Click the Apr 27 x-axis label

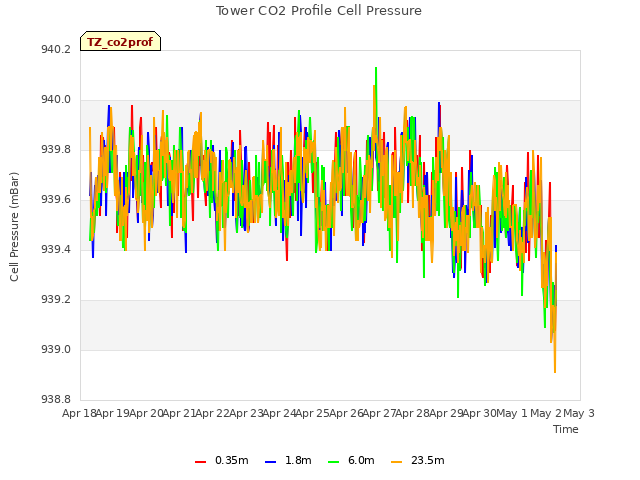[x=380, y=413]
